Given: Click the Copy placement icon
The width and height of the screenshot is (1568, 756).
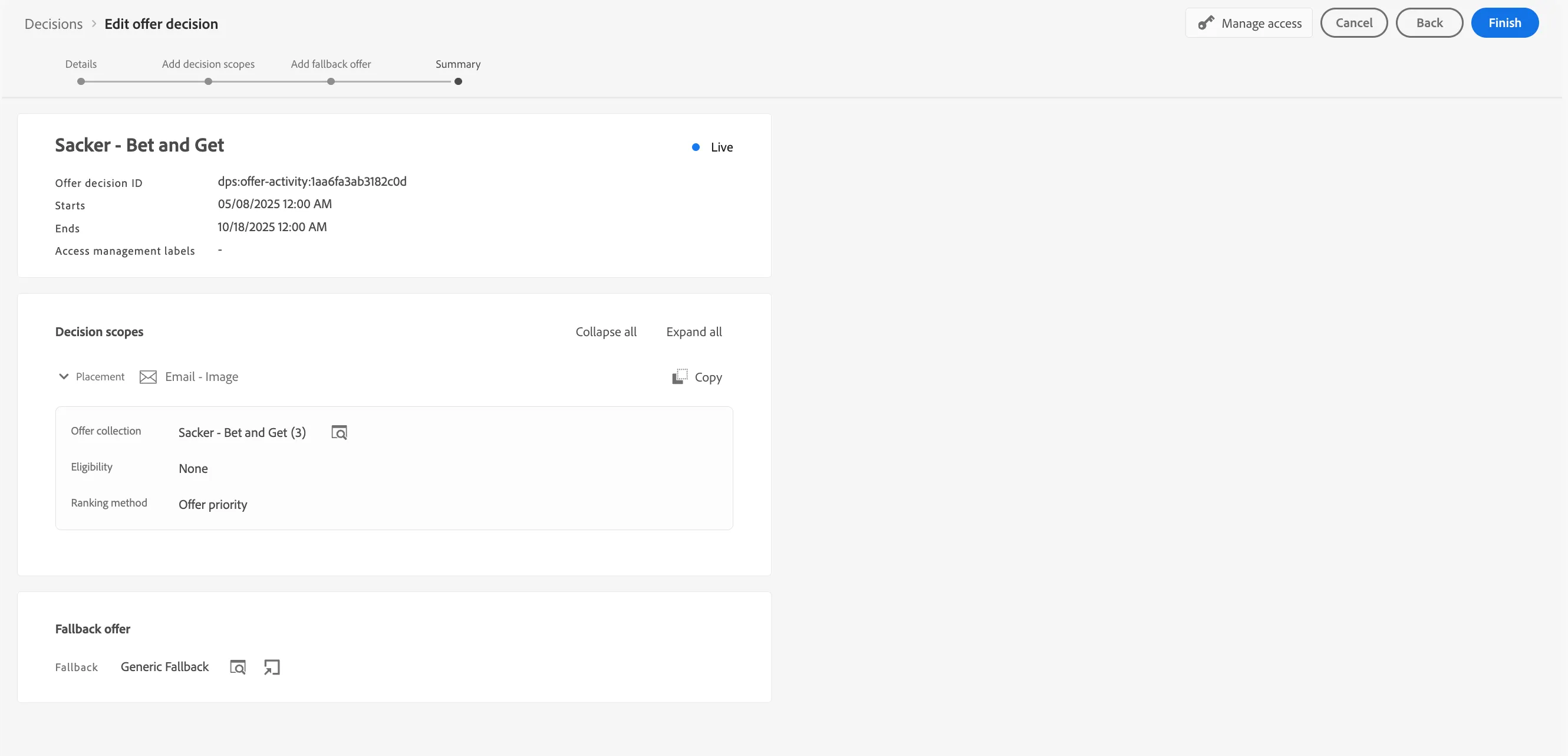Looking at the screenshot, I should pyautogui.click(x=680, y=377).
